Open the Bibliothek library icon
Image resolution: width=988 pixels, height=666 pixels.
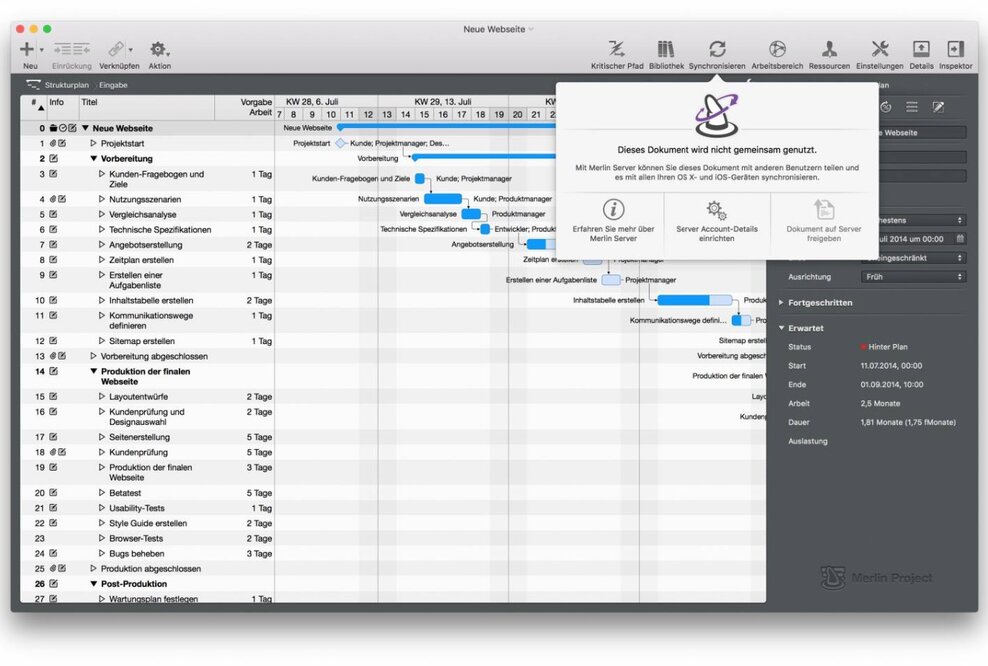666,49
